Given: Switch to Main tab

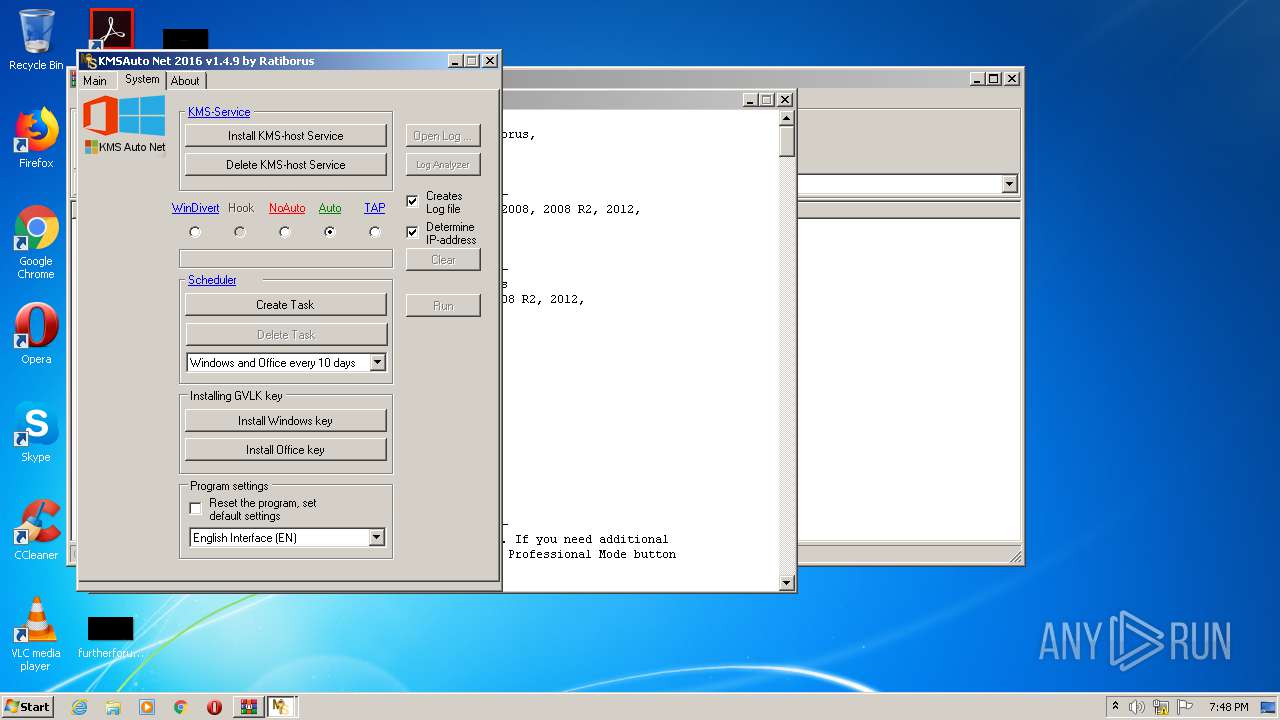Looking at the screenshot, I should pyautogui.click(x=95, y=81).
